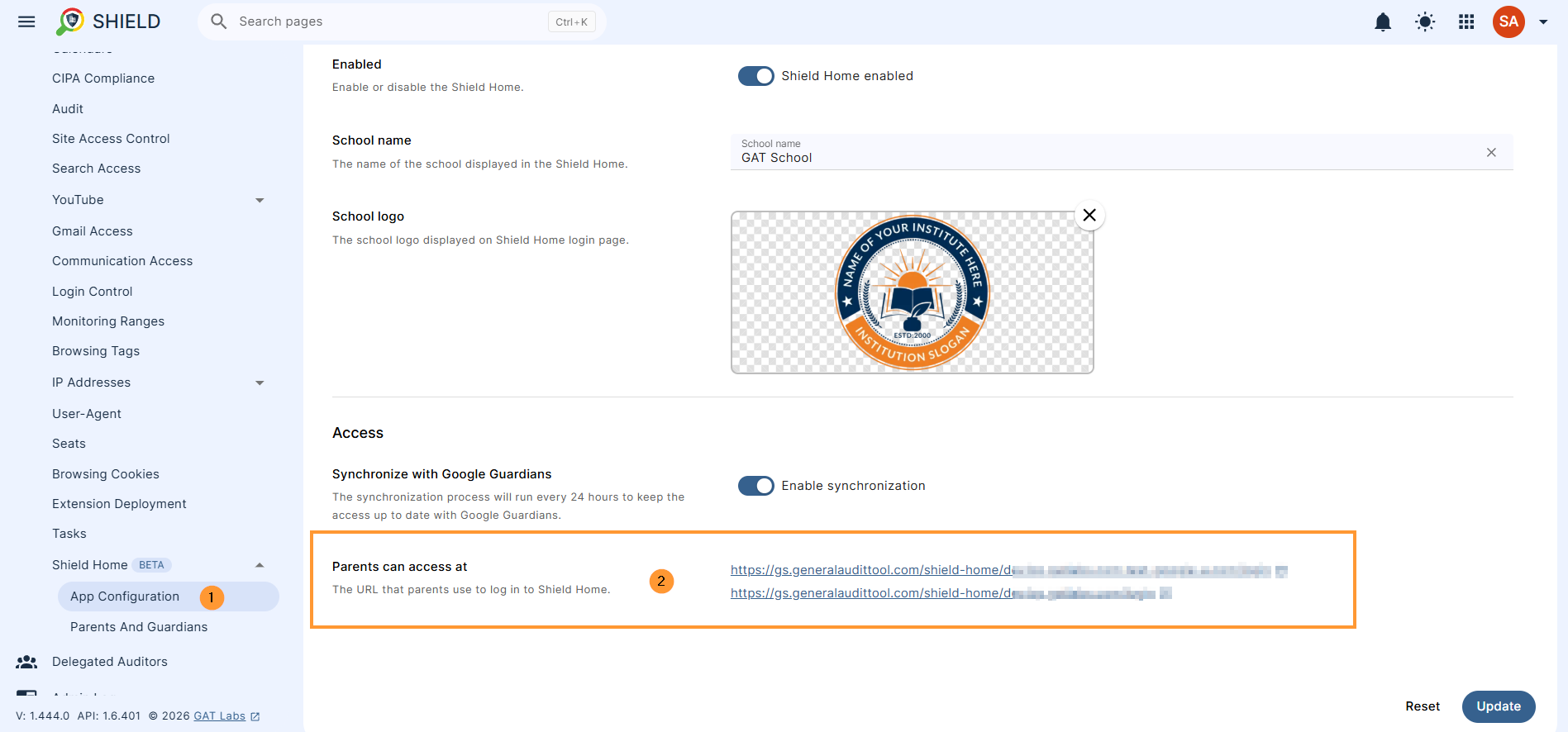
Task: Open Delegated Auditors section
Action: 110,662
